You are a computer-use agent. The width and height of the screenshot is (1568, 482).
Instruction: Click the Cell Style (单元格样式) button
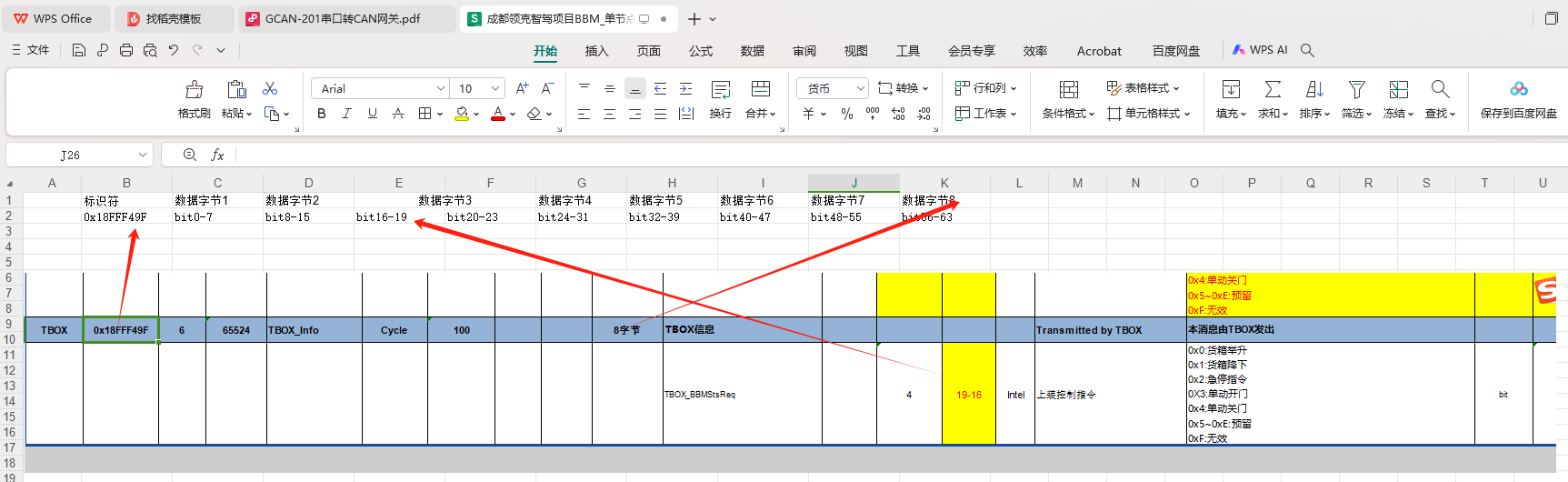click(1149, 114)
